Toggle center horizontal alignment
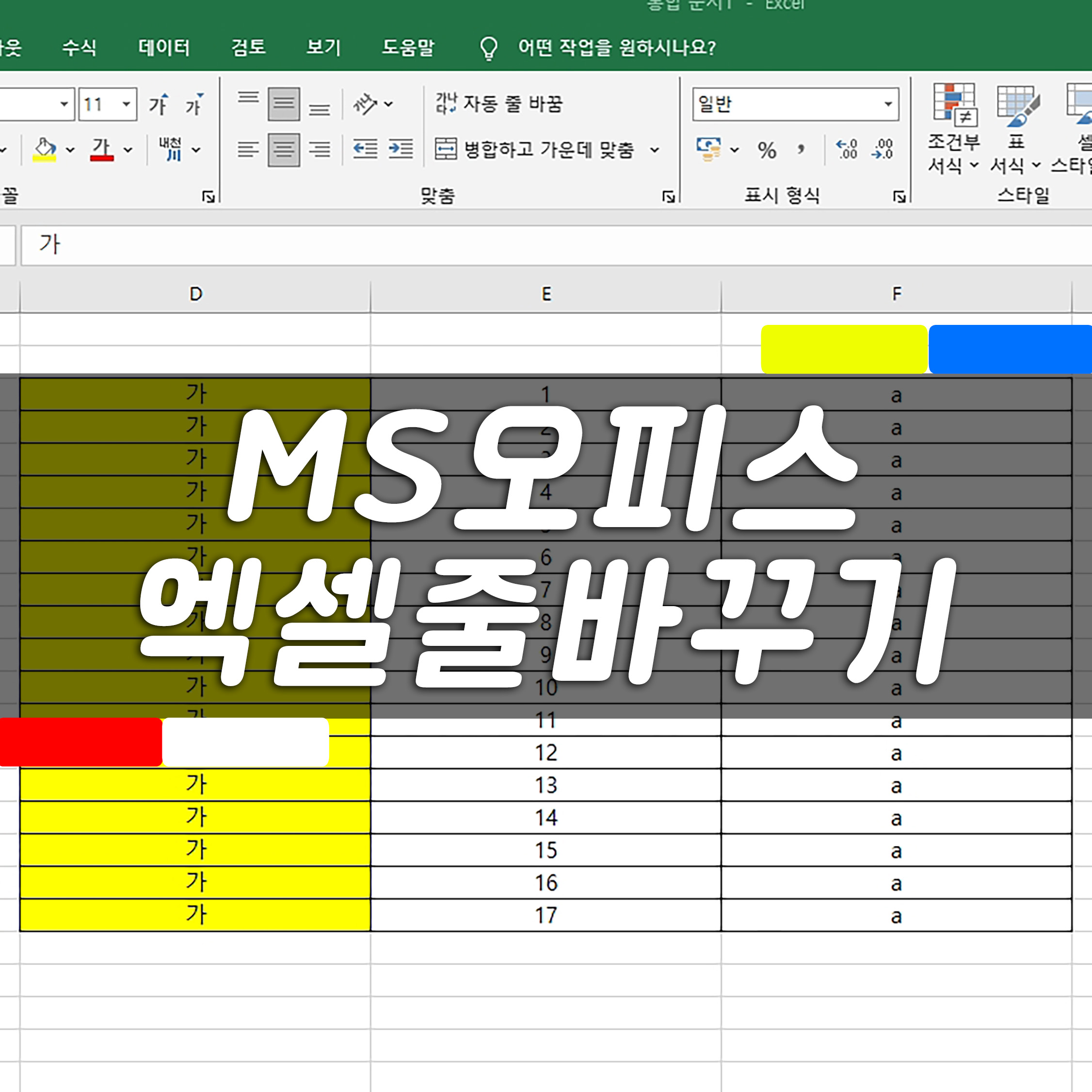 point(284,149)
